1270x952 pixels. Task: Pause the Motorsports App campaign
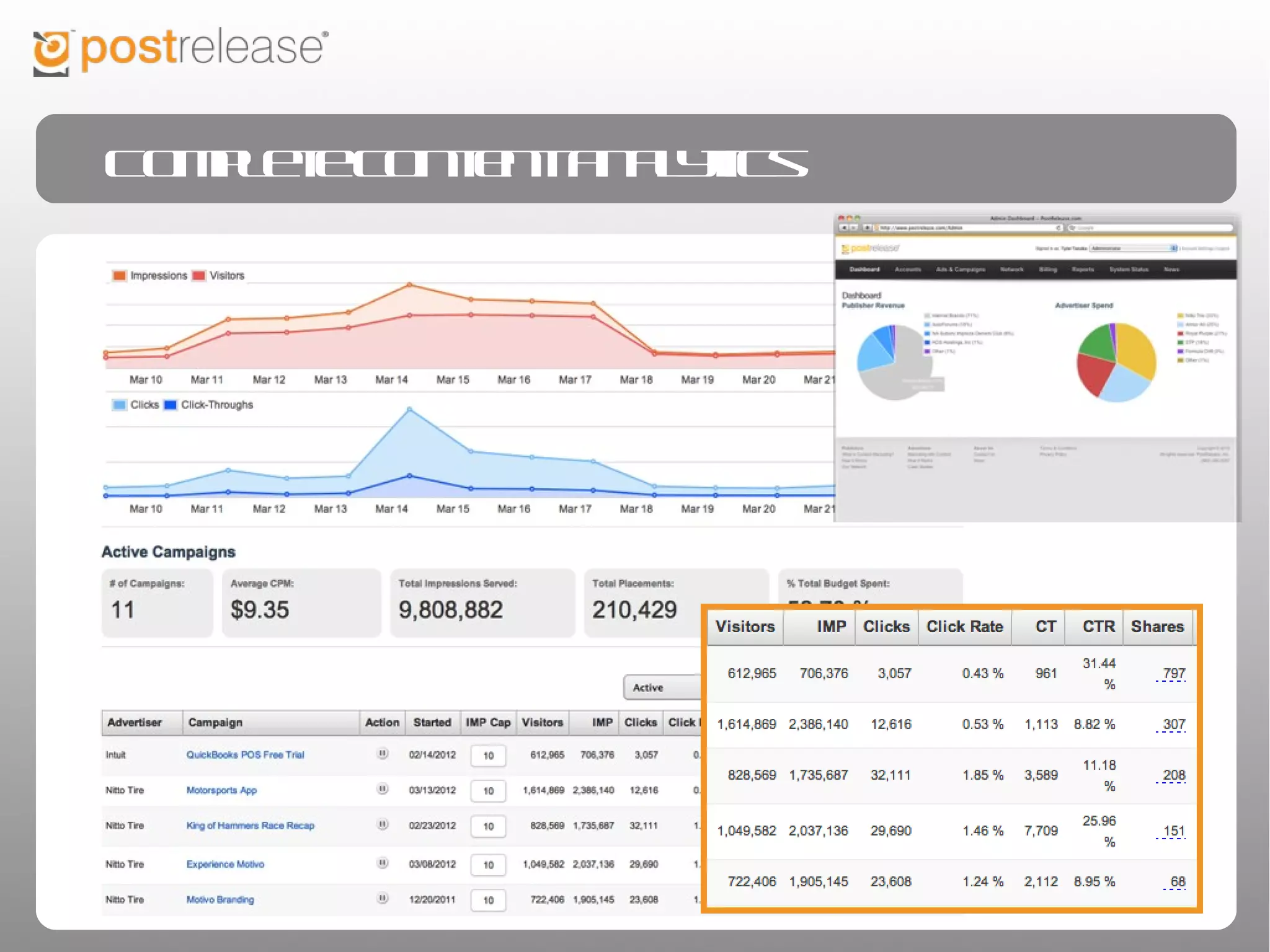pyautogui.click(x=383, y=789)
